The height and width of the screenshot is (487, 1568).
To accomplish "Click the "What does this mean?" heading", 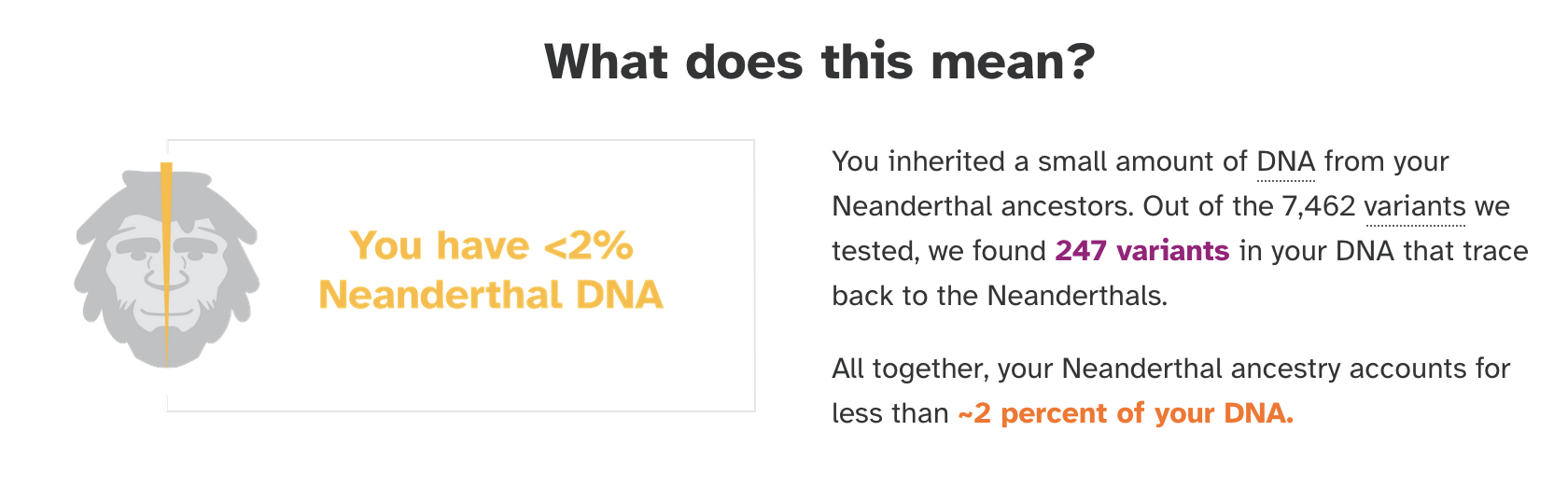I will (x=819, y=62).
